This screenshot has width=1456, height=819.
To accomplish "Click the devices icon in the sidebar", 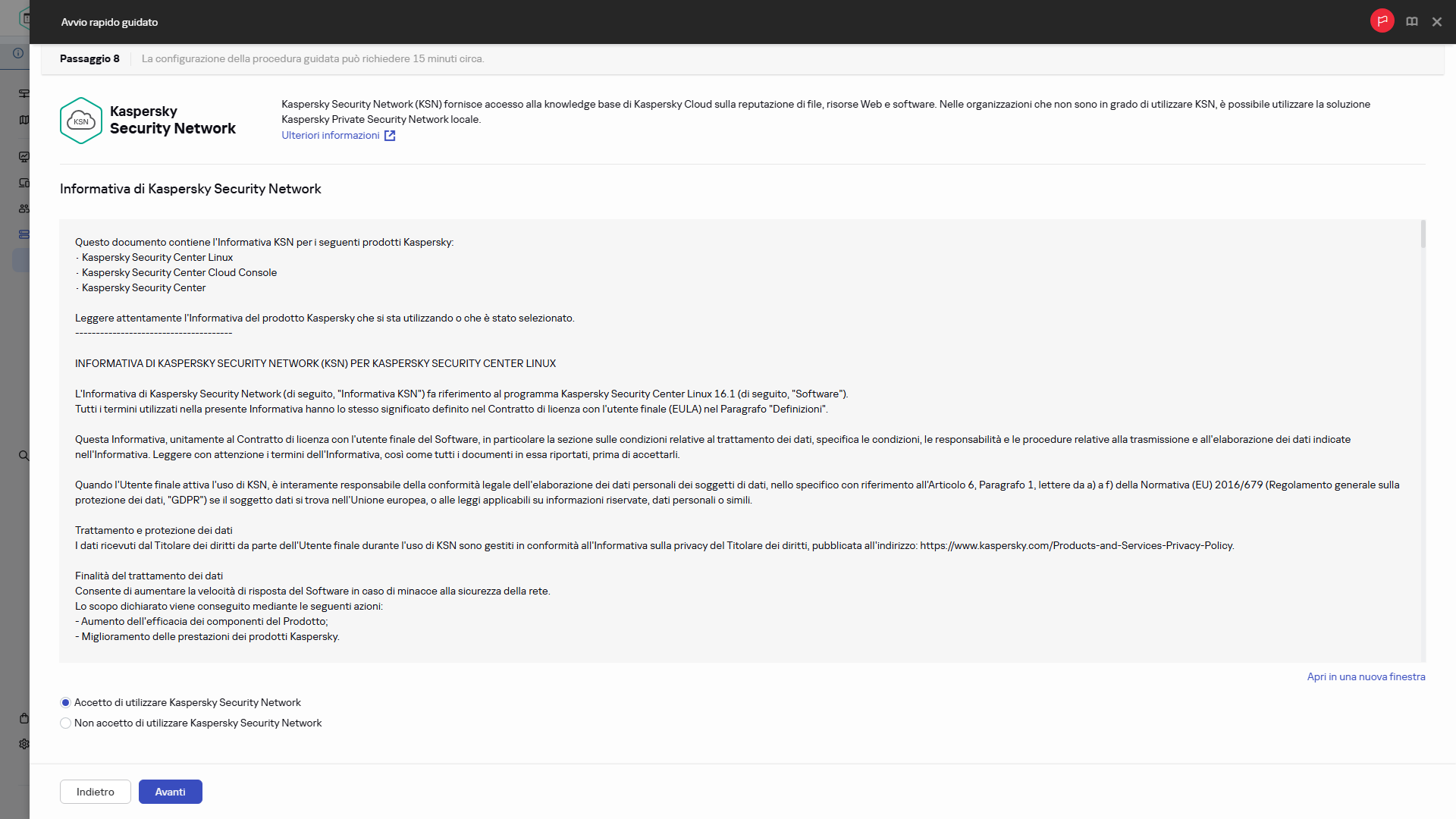I will point(24,183).
